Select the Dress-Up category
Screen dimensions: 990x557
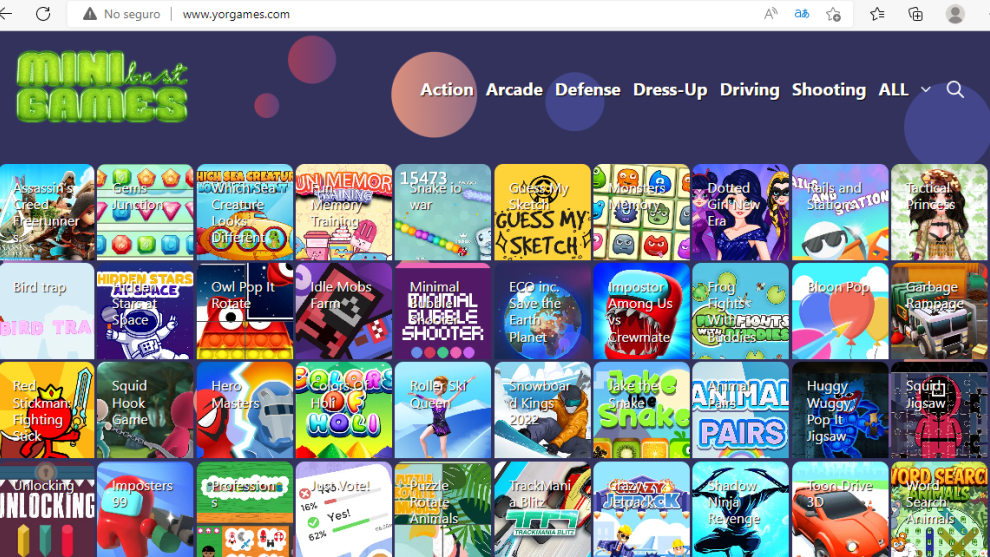point(669,90)
